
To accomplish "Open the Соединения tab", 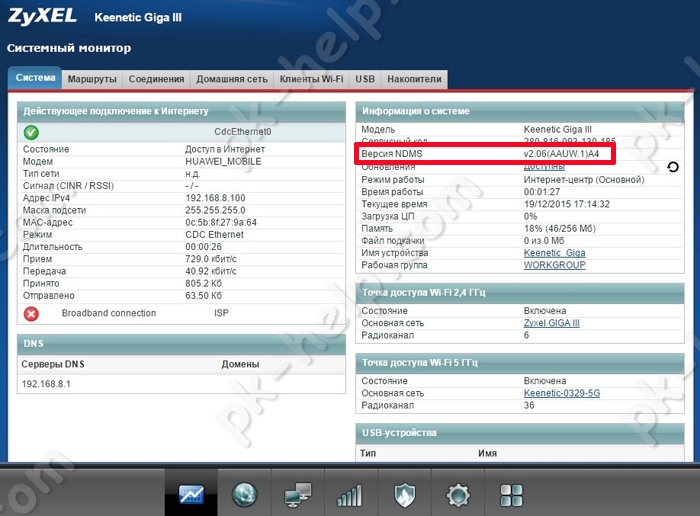I will [156, 79].
